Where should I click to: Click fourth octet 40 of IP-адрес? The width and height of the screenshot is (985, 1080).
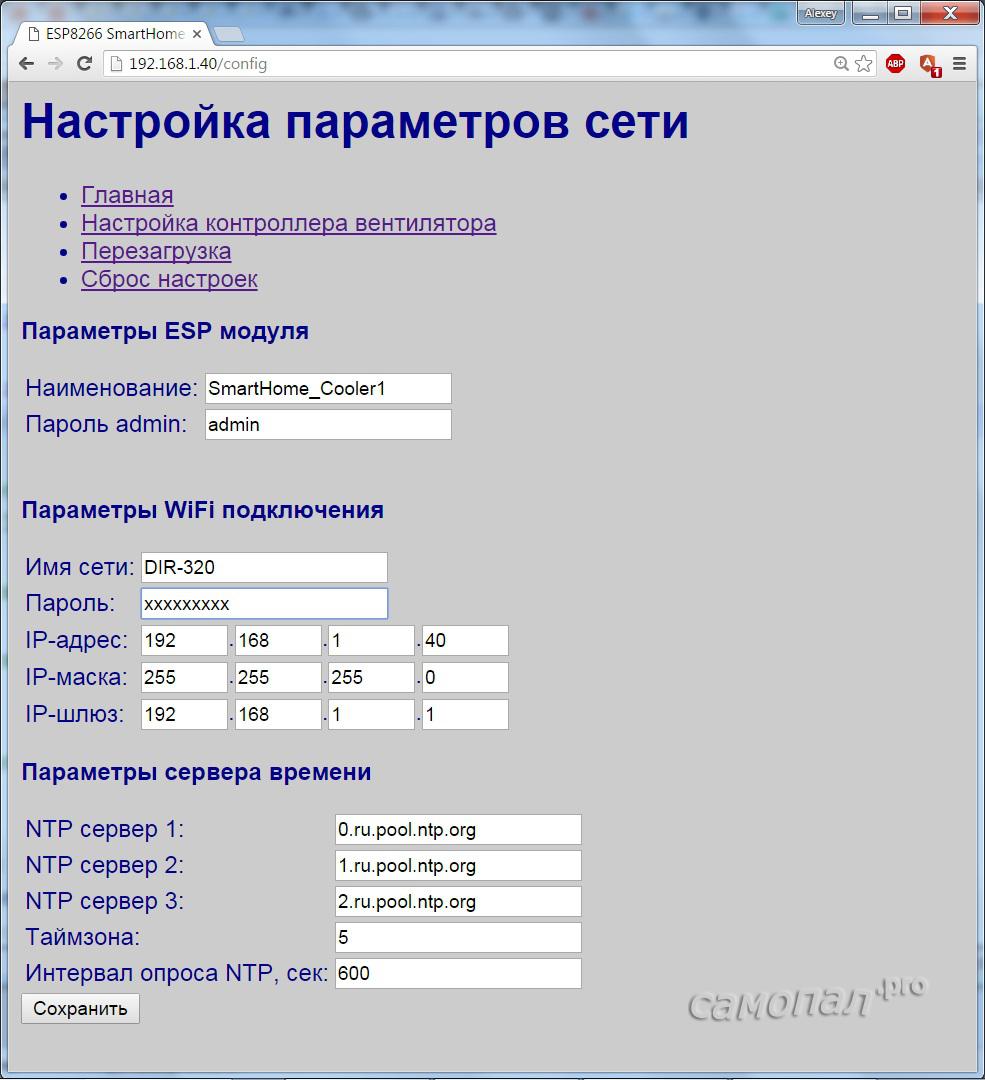(x=465, y=641)
